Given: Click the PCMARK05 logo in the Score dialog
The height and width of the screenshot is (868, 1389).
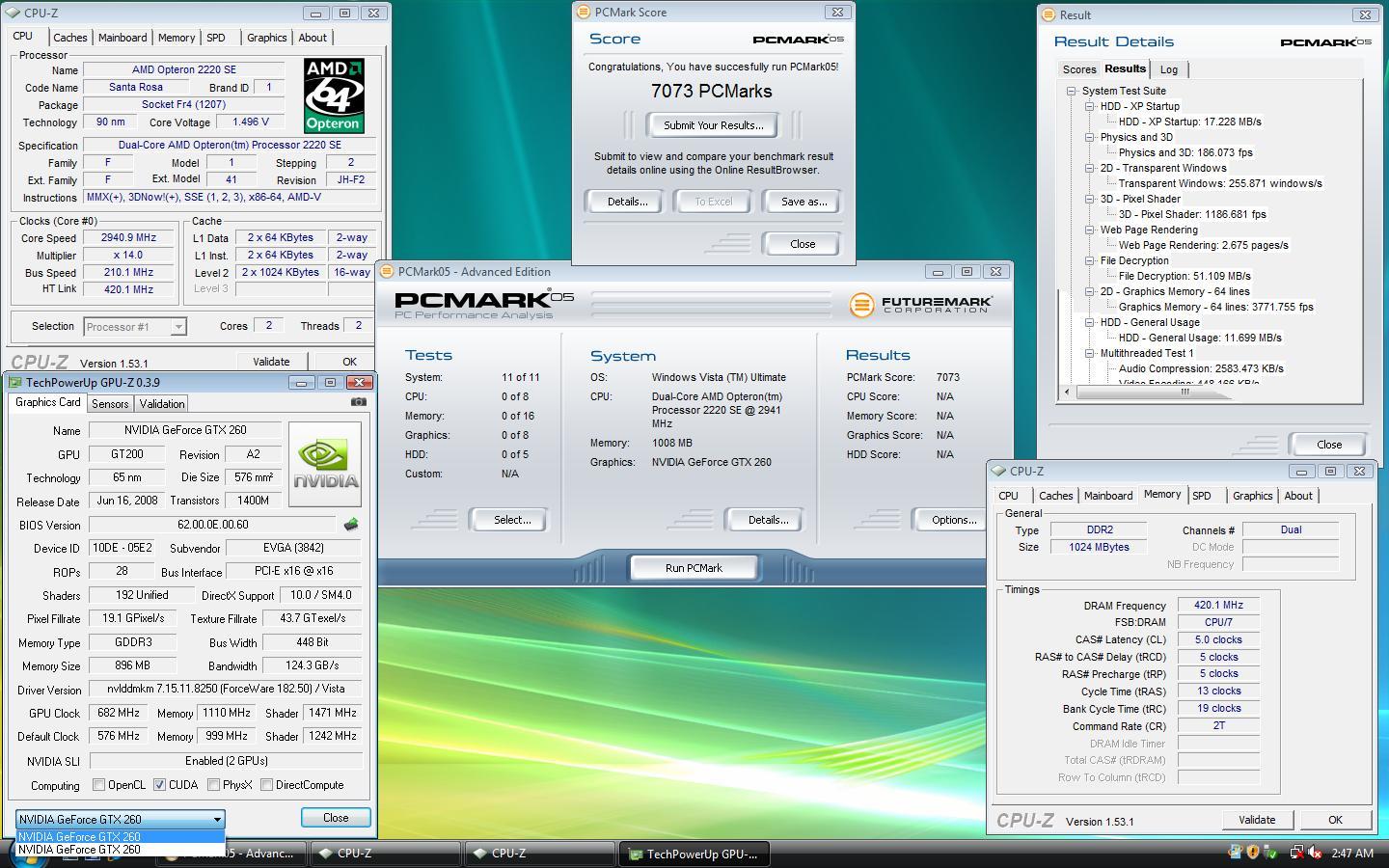Looking at the screenshot, I should [x=798, y=40].
